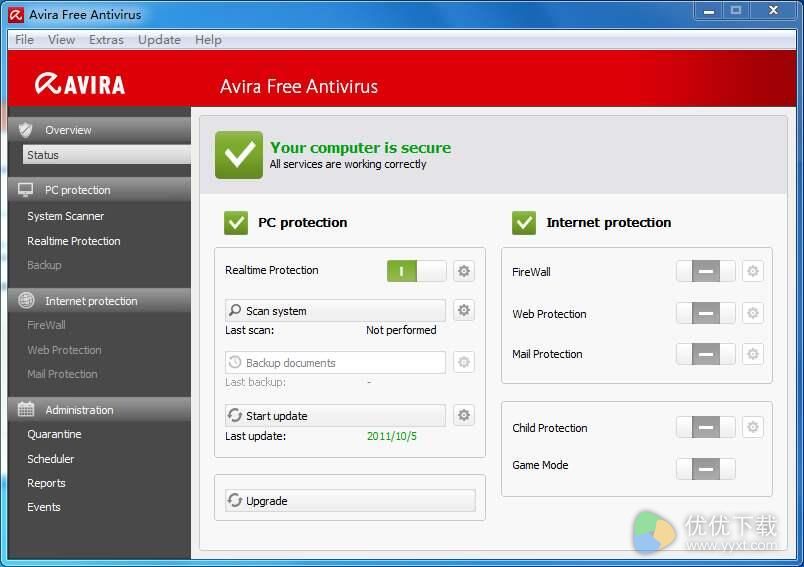This screenshot has height=567, width=804.
Task: Open Backup documents settings gear
Action: 464,362
